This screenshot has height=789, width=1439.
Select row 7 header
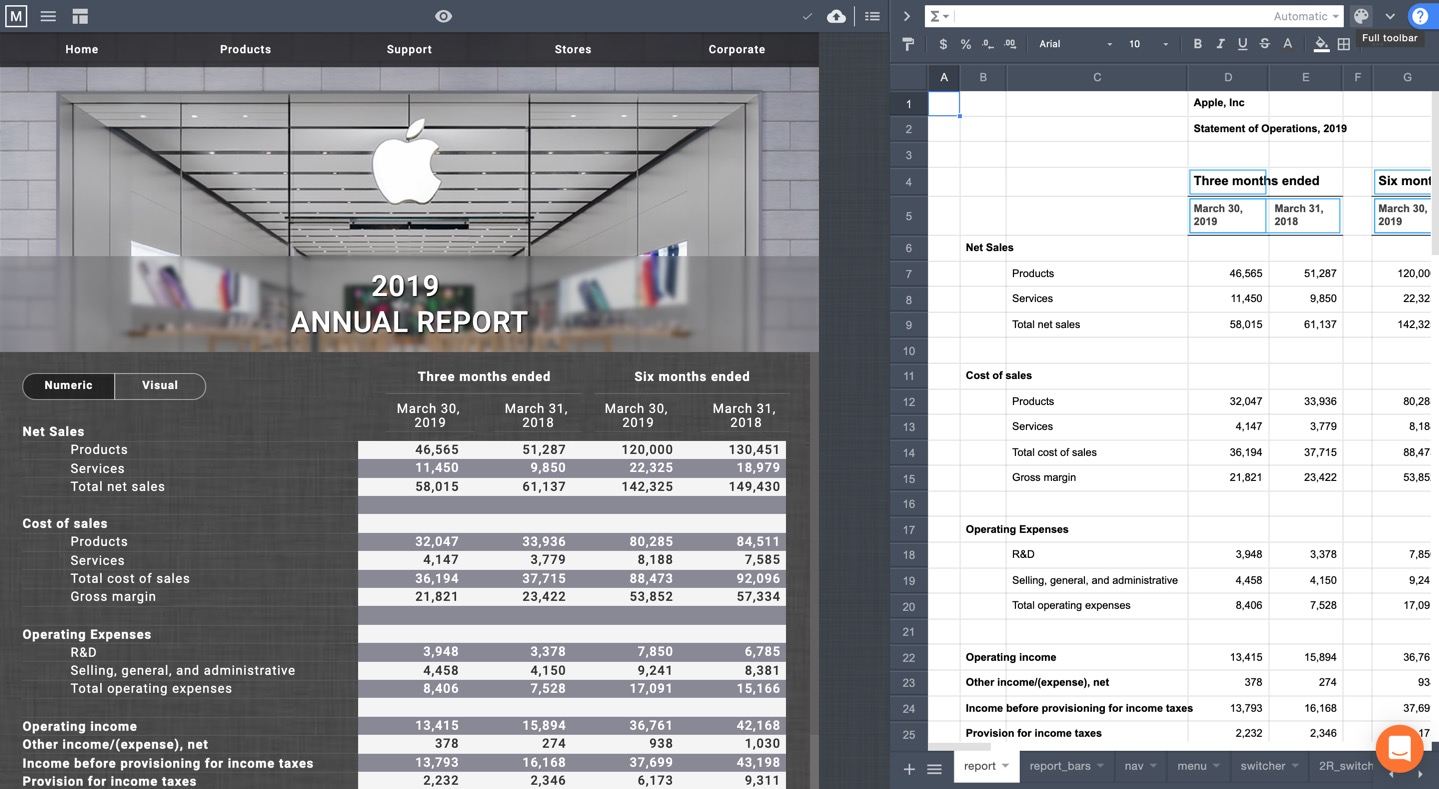909,273
